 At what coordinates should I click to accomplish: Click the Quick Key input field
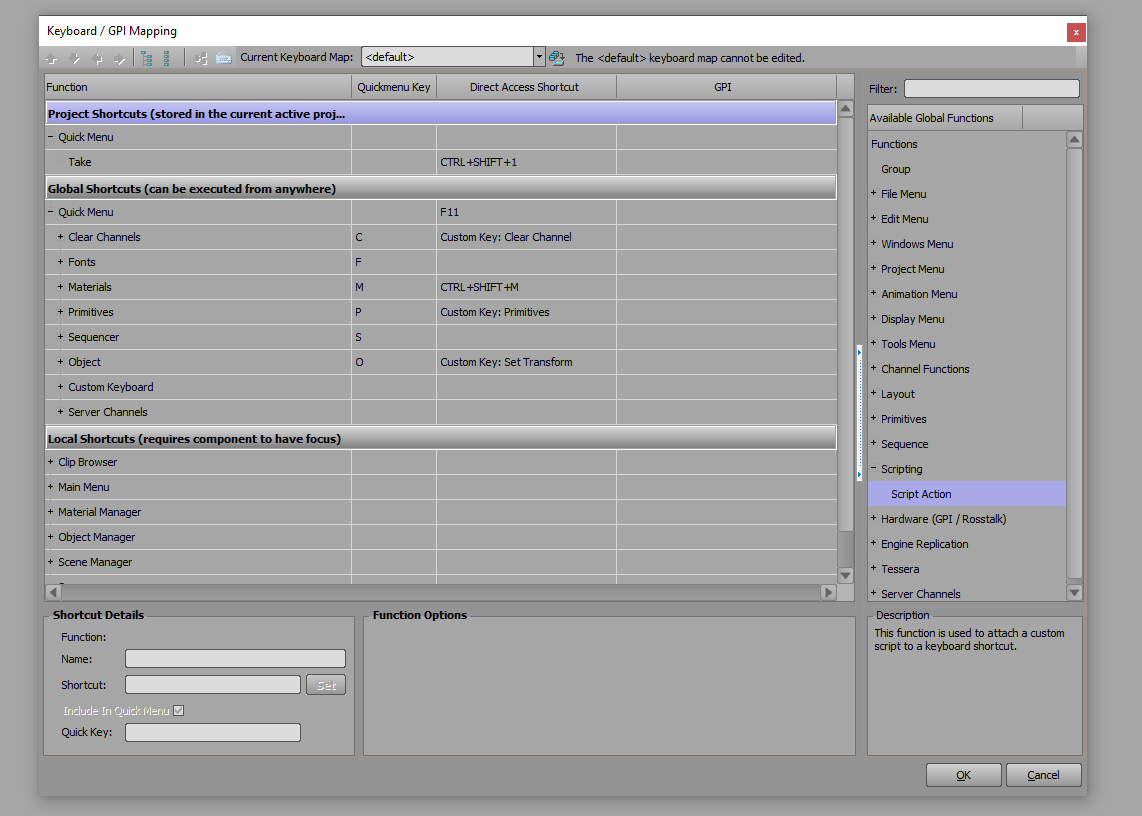[x=213, y=732]
